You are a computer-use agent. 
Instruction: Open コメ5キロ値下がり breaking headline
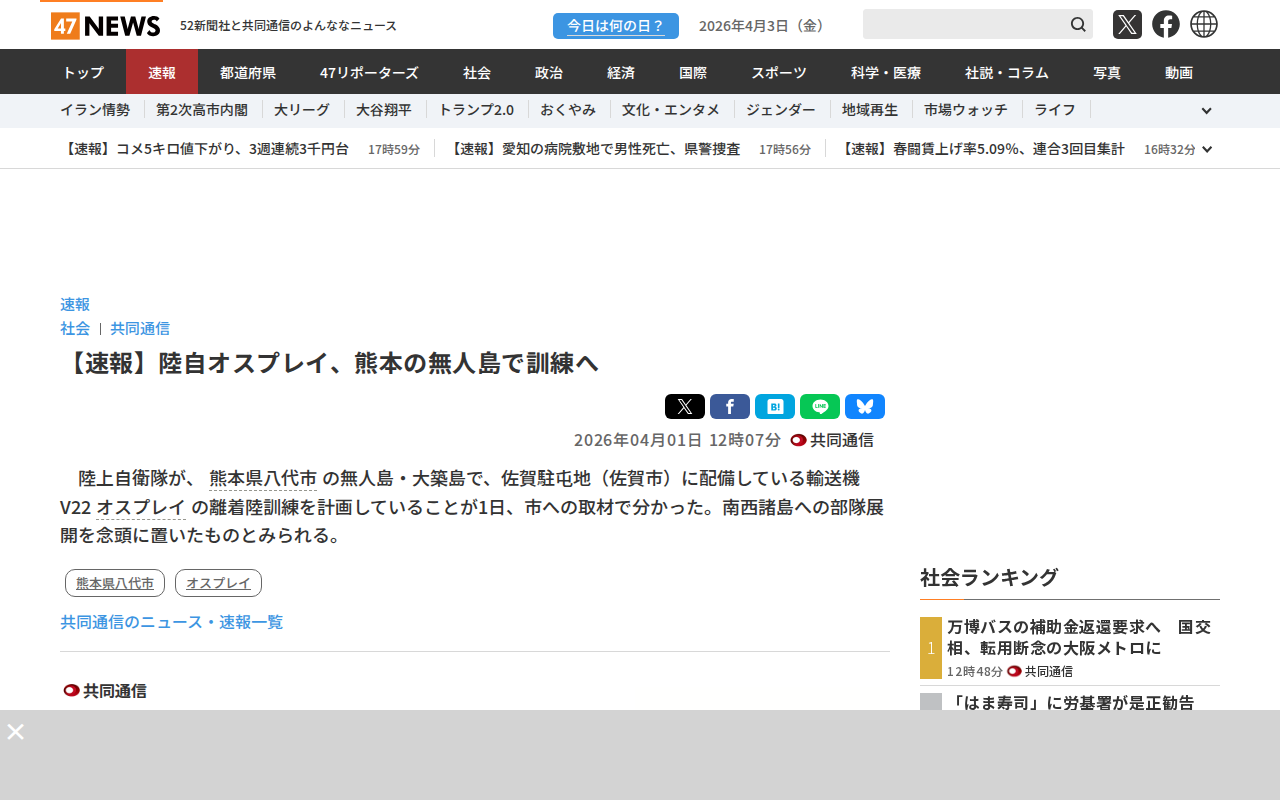205,149
